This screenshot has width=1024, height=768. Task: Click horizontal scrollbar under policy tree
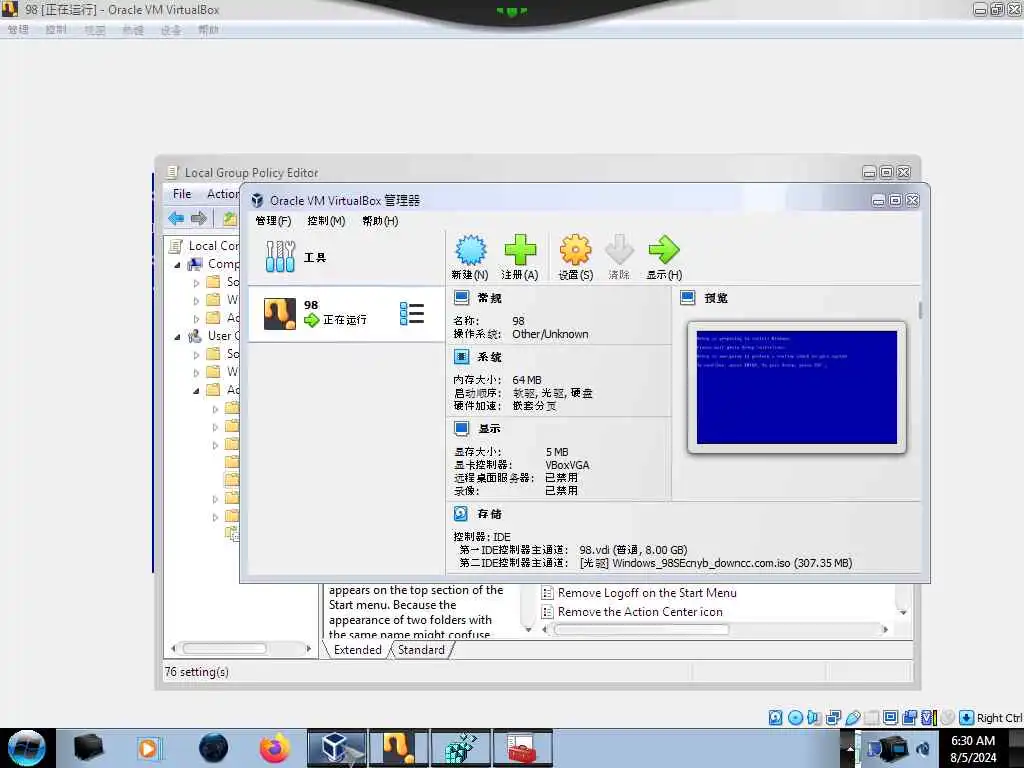[x=224, y=648]
